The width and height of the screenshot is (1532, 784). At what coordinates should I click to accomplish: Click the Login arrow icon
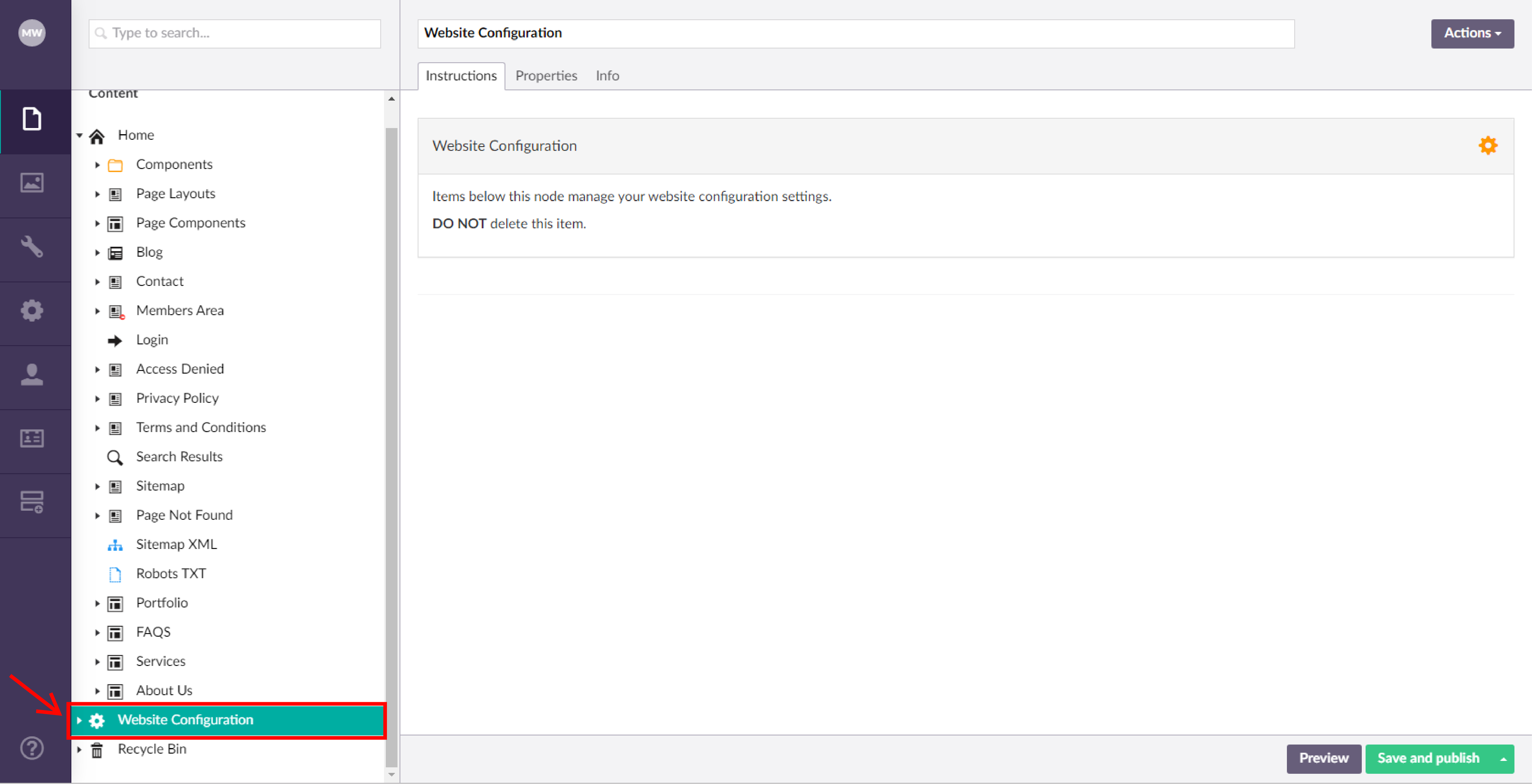(115, 341)
